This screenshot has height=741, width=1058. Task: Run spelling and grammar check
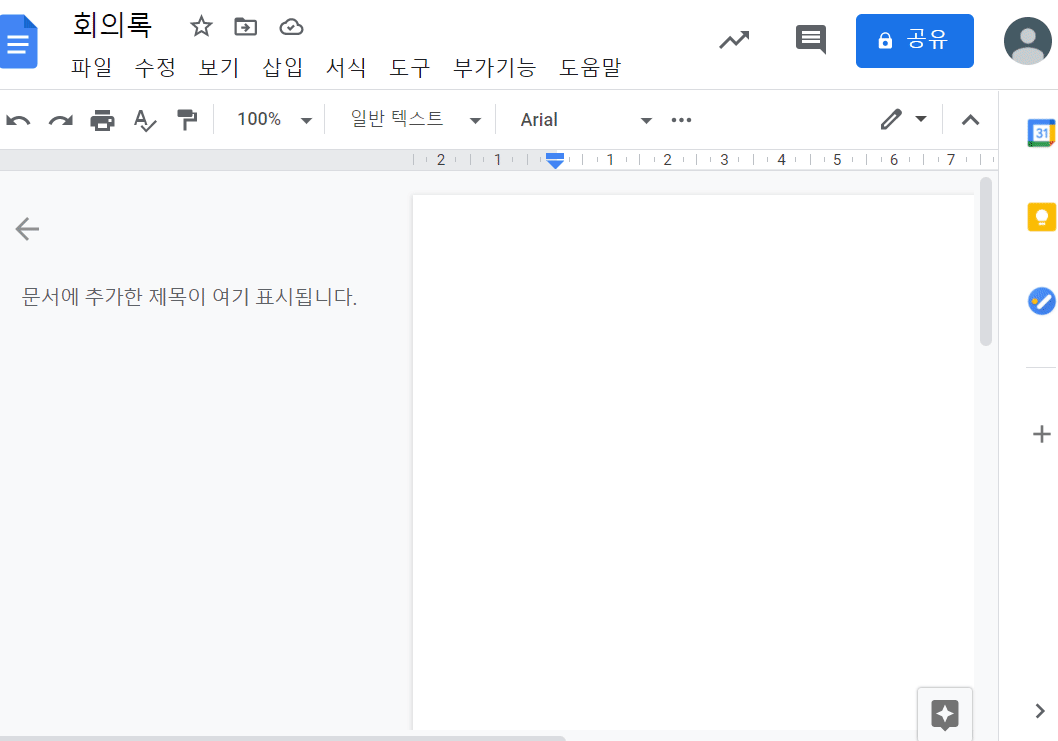tap(144, 120)
